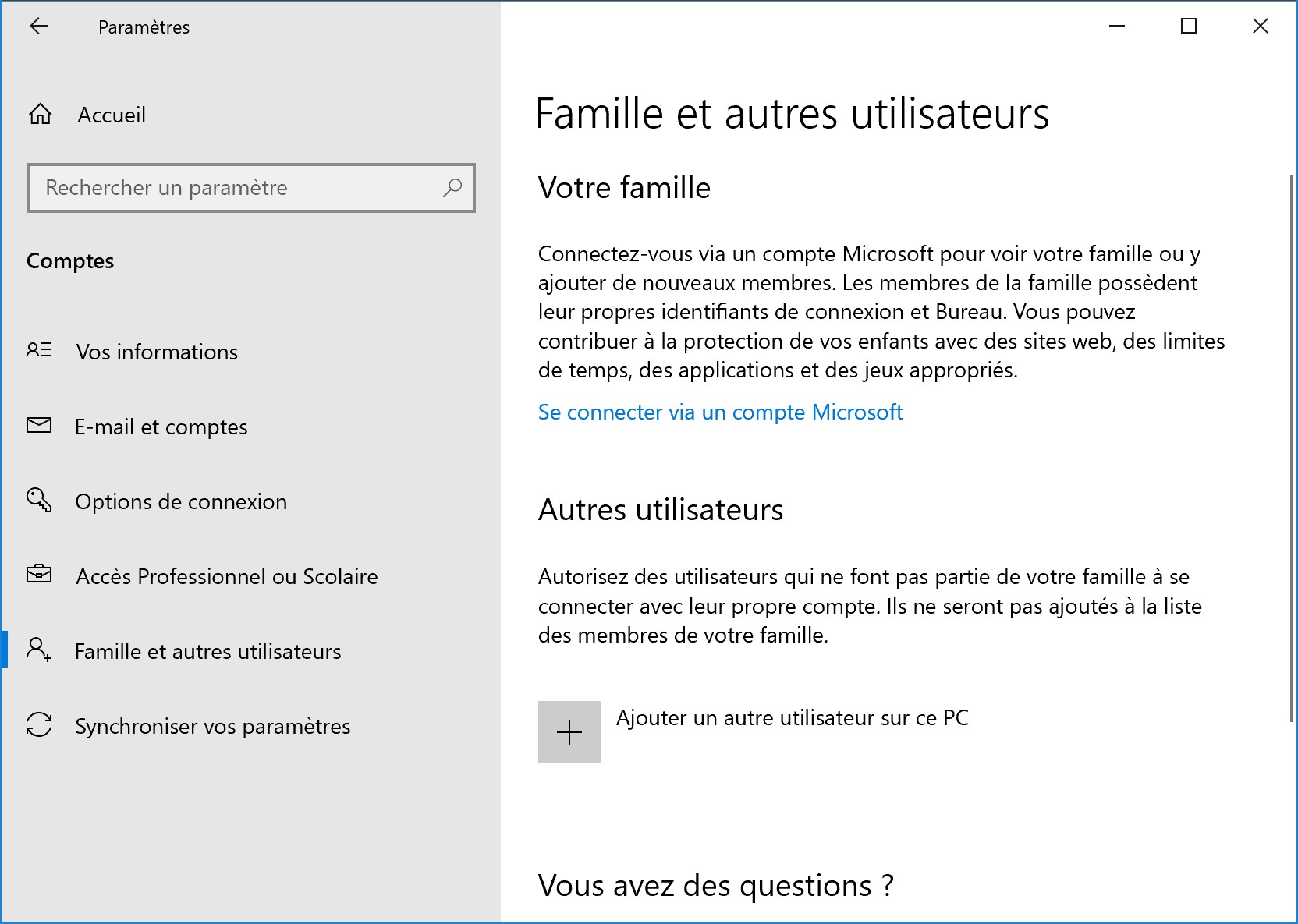Click Ajouter un autre utilisateur sur ce PC
The width and height of the screenshot is (1298, 924).
coord(793,717)
